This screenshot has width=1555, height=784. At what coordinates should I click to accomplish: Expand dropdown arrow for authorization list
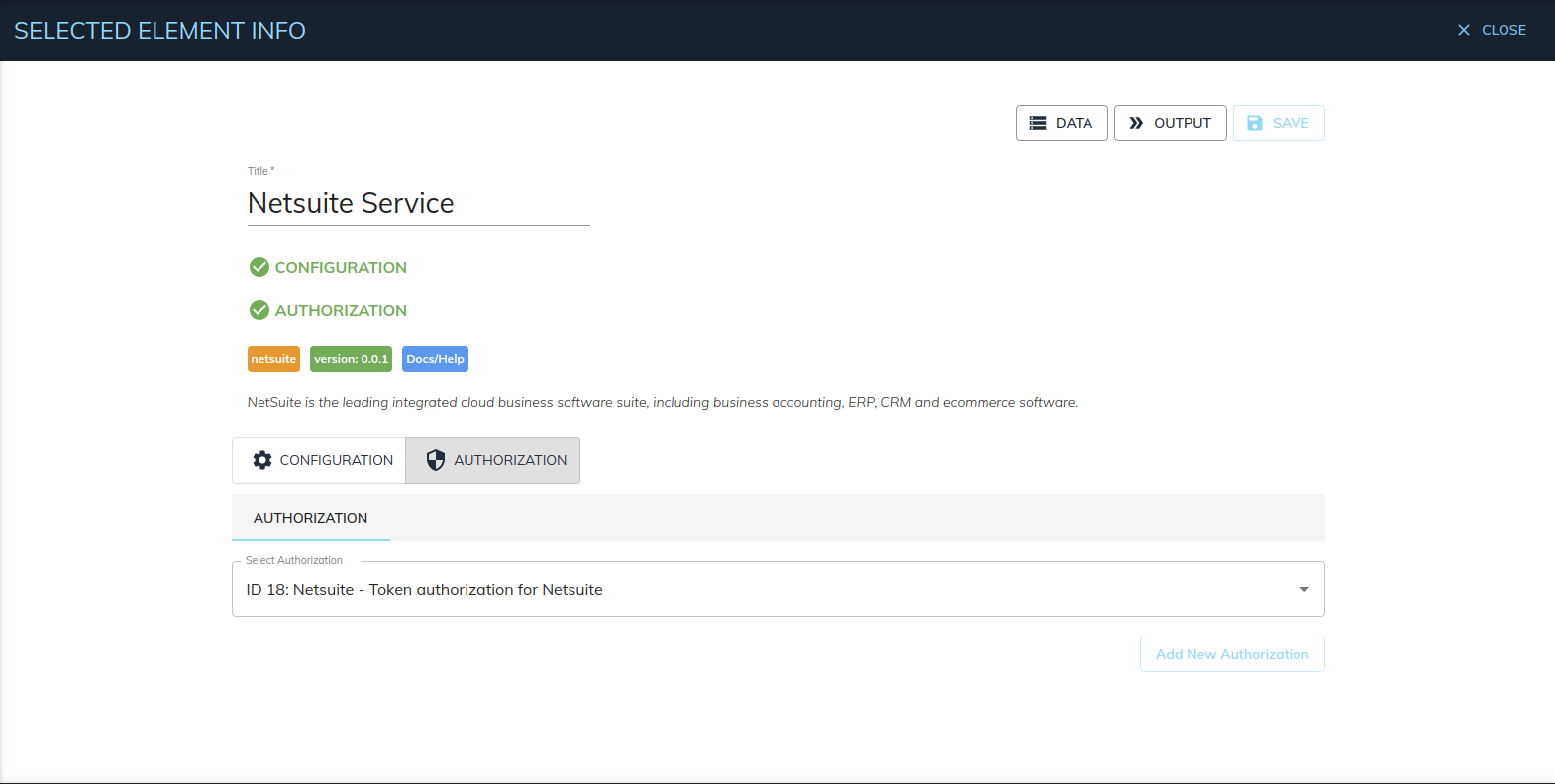[x=1304, y=589]
